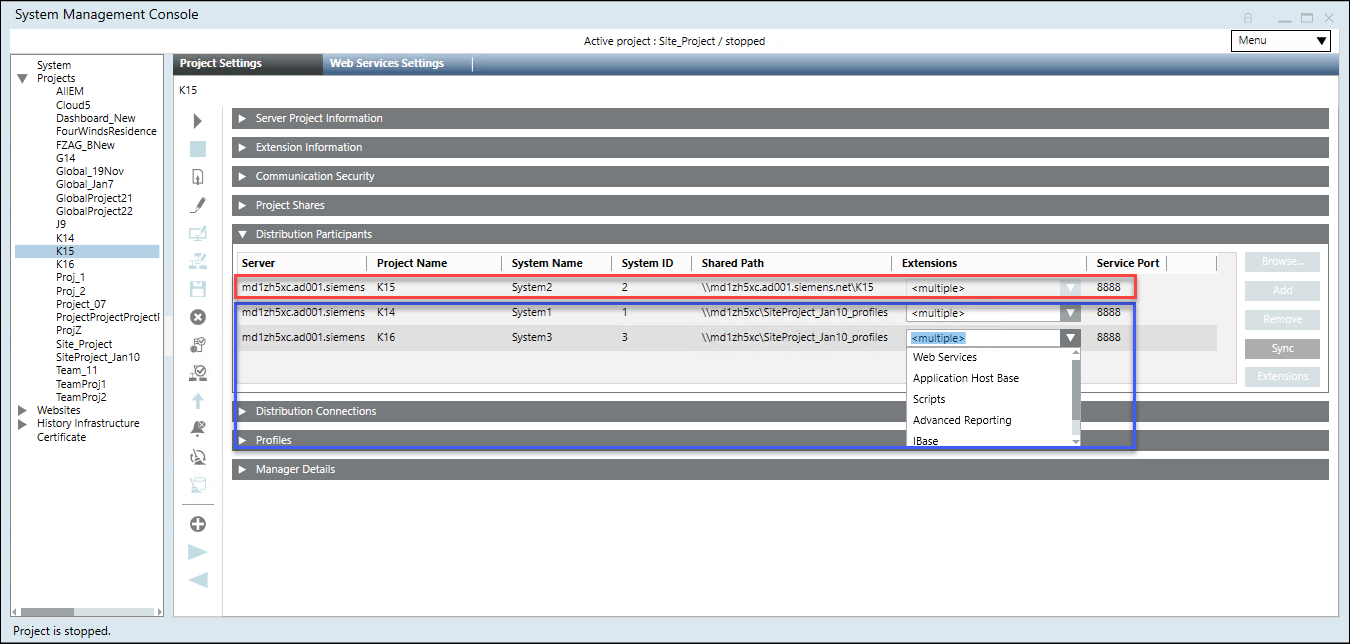Click the Sync button
This screenshot has height=644, width=1350.
click(1282, 349)
